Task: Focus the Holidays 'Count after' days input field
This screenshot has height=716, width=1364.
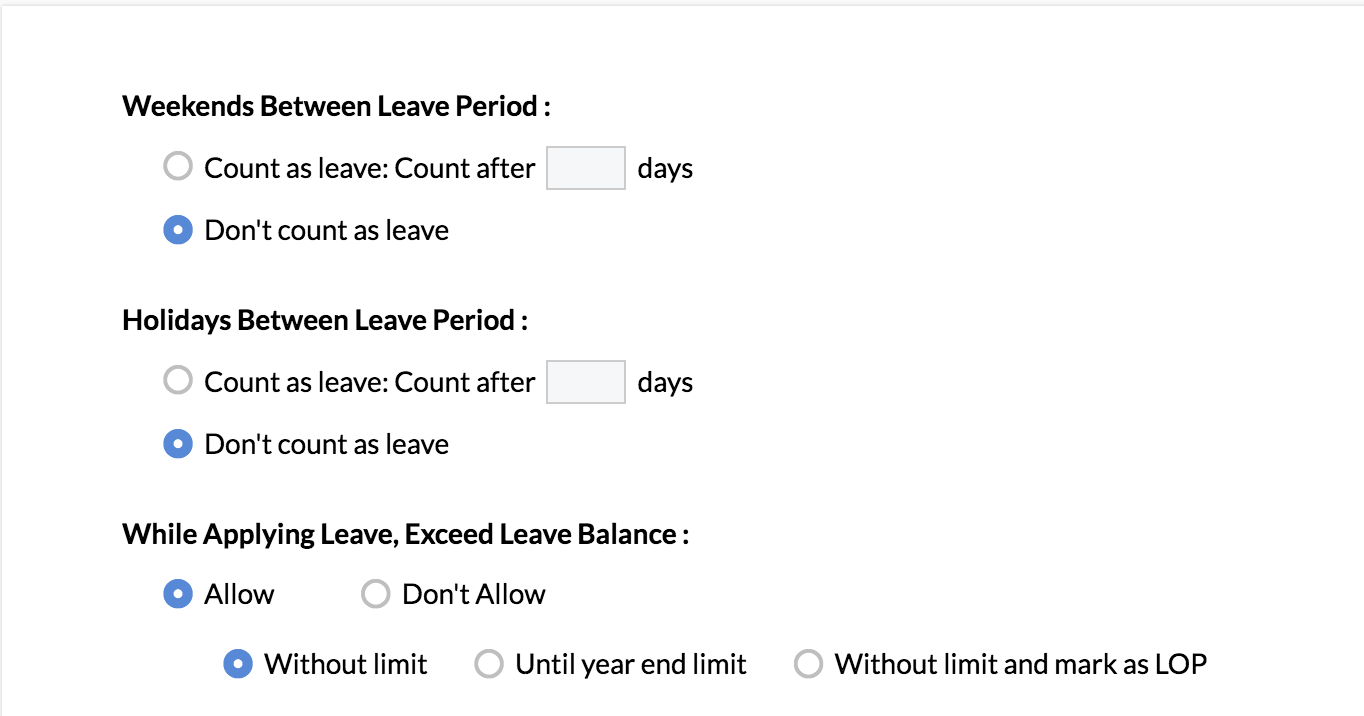Action: 585,382
